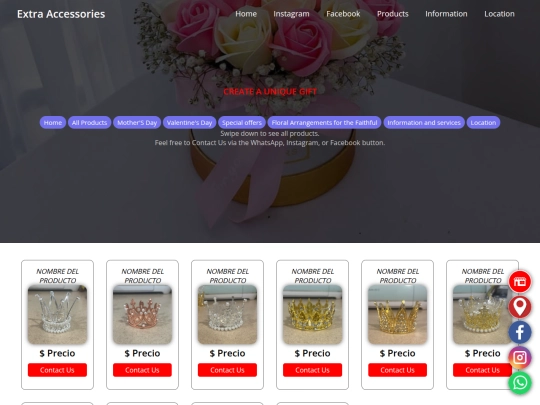Viewport: 540px width, 405px height.
Task: Click the red store floating icon
Action: (x=520, y=282)
